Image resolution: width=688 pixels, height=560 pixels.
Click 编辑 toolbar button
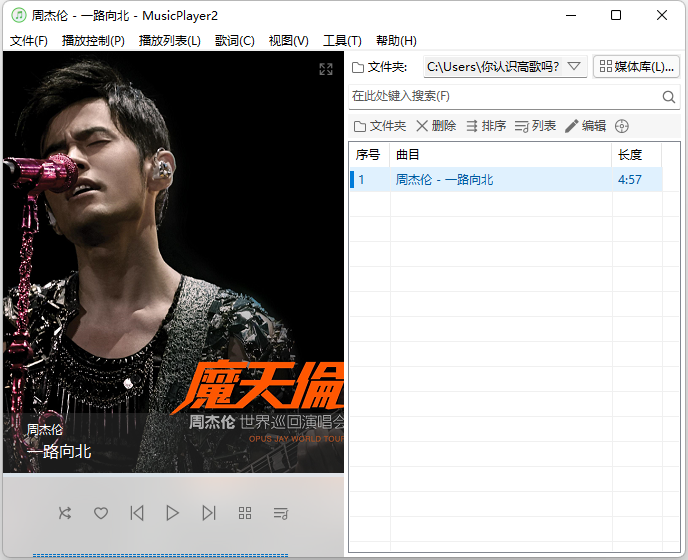[x=585, y=126]
